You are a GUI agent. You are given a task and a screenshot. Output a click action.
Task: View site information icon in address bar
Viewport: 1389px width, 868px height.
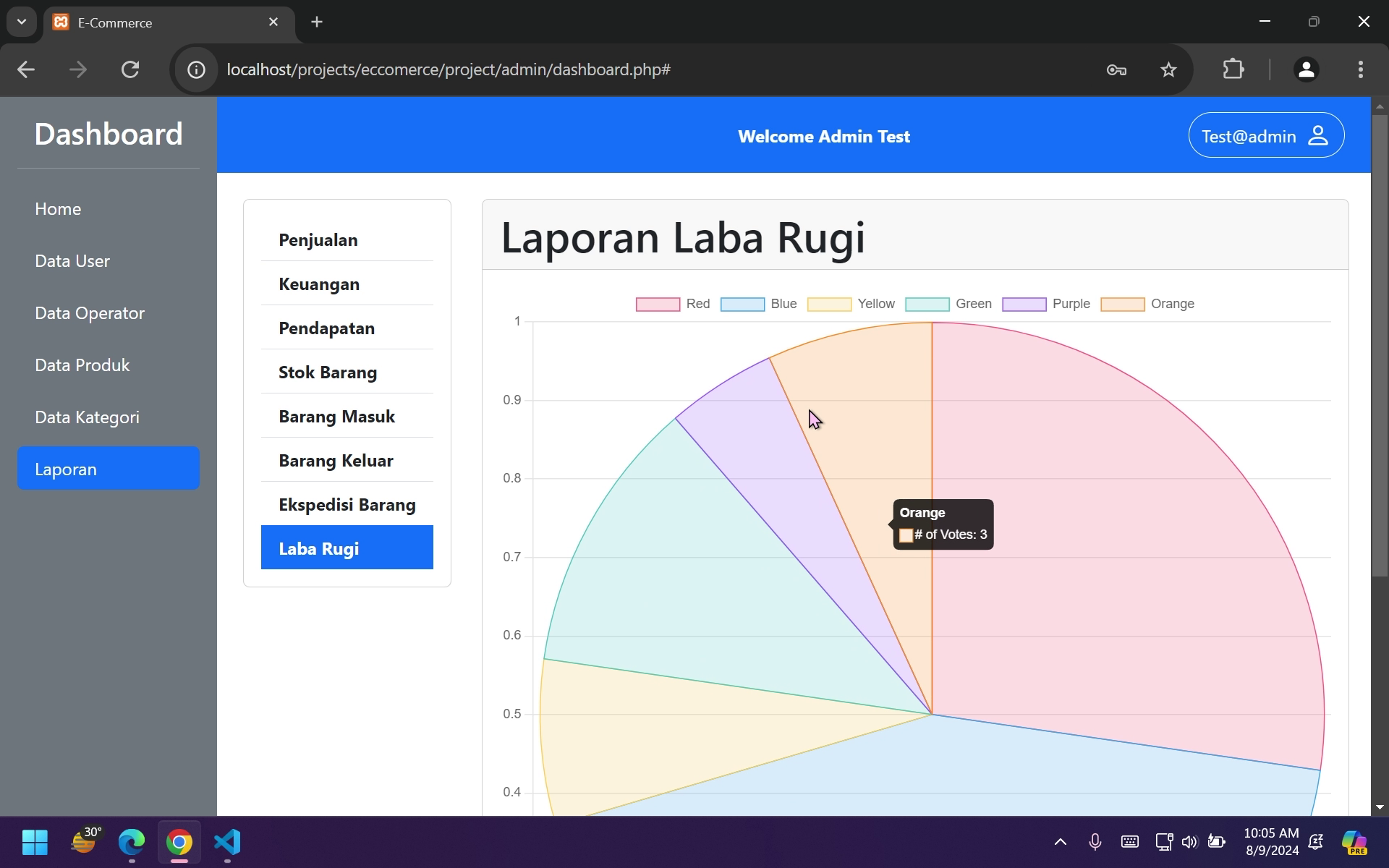coord(196,69)
